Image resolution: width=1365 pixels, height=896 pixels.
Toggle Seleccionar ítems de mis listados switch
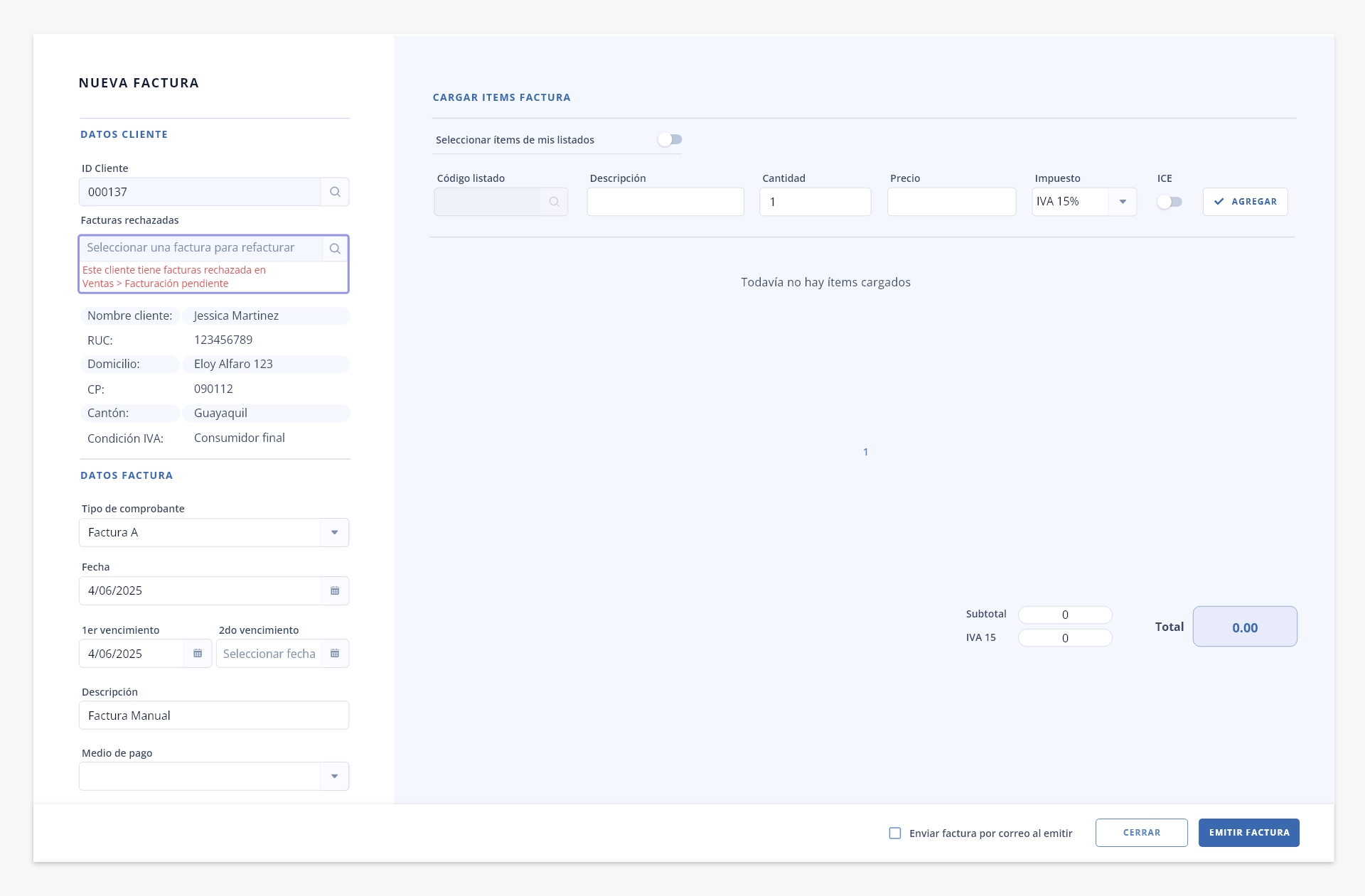click(x=670, y=139)
